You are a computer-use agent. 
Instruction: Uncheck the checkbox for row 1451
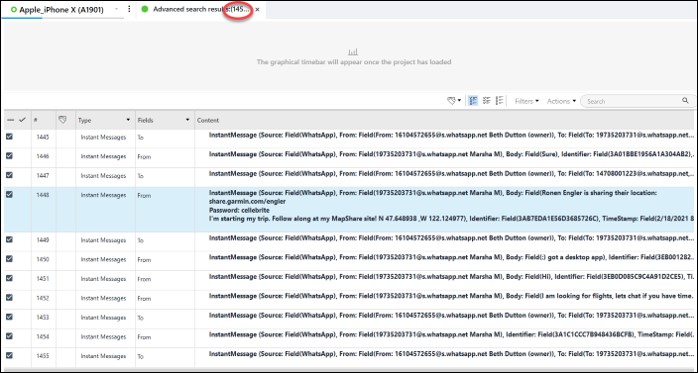coord(9,278)
